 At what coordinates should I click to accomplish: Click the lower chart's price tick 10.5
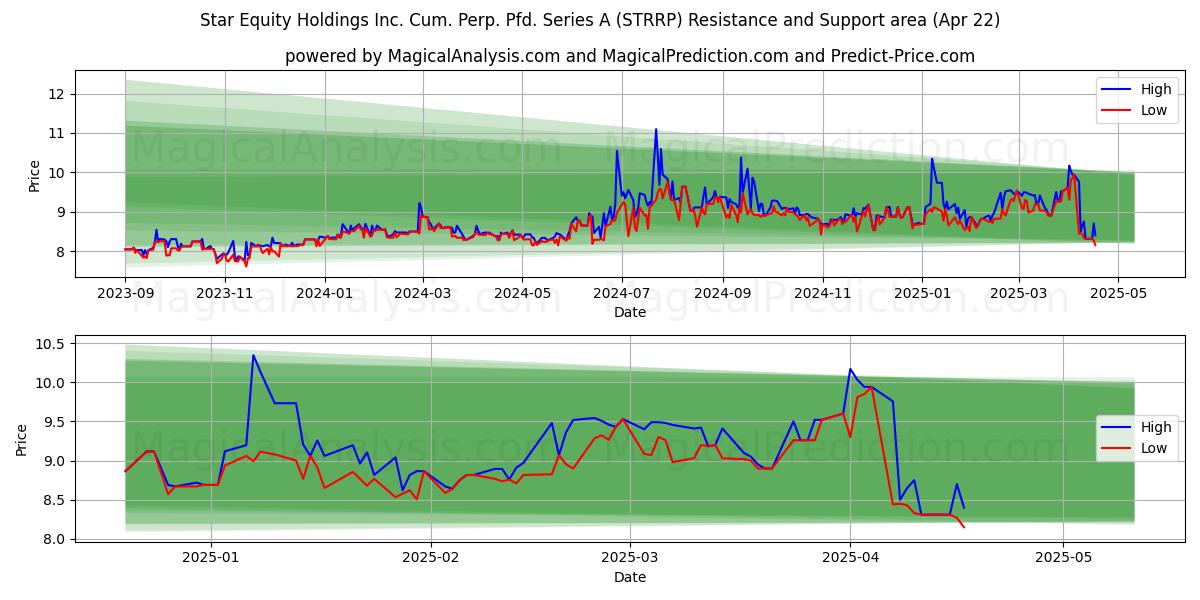click(50, 344)
